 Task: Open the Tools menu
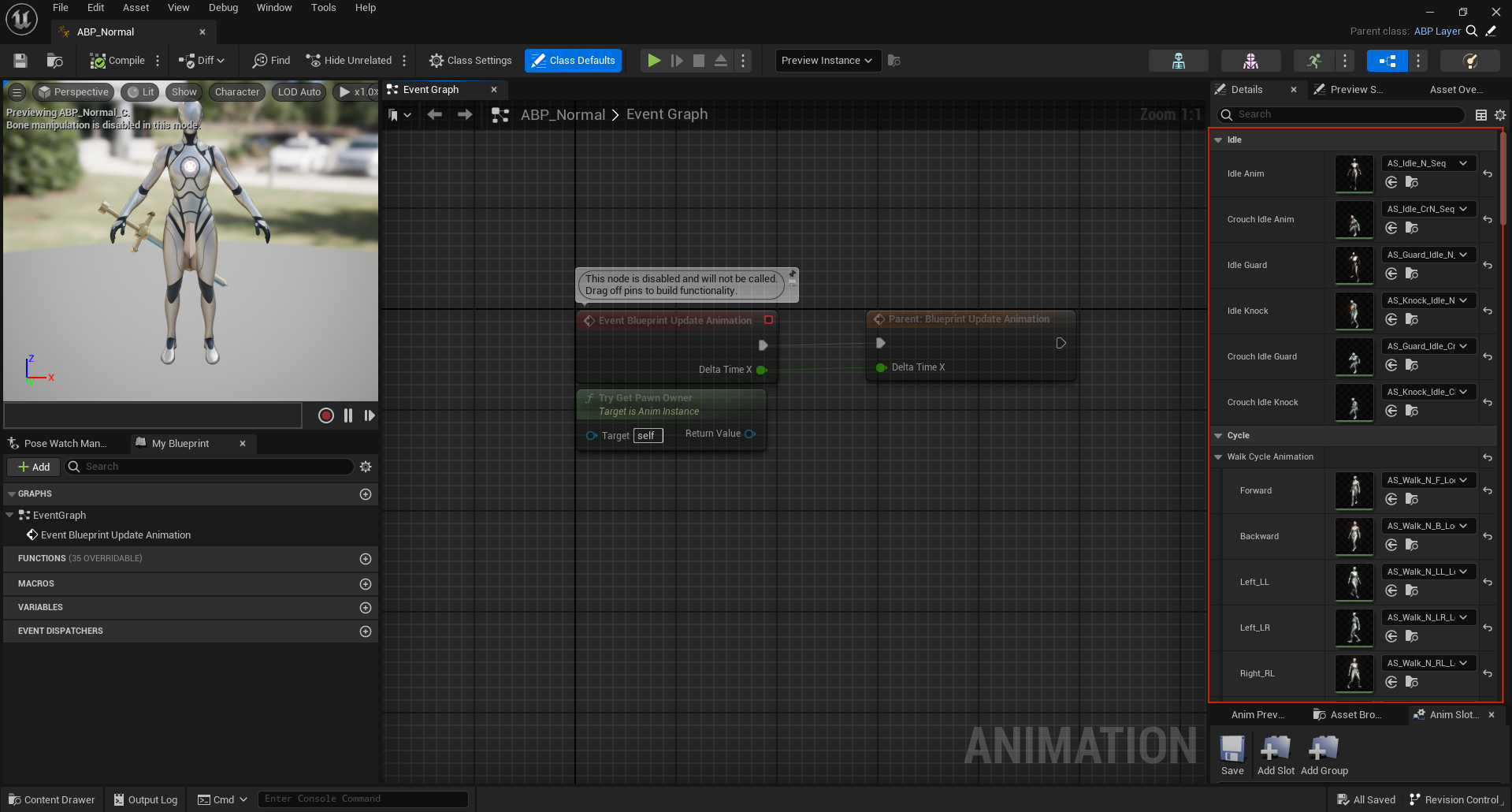(x=324, y=8)
